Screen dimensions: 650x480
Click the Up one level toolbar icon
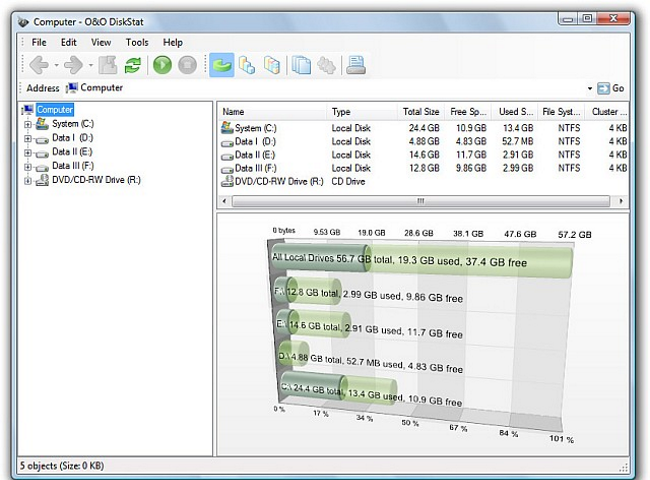pyautogui.click(x=108, y=65)
